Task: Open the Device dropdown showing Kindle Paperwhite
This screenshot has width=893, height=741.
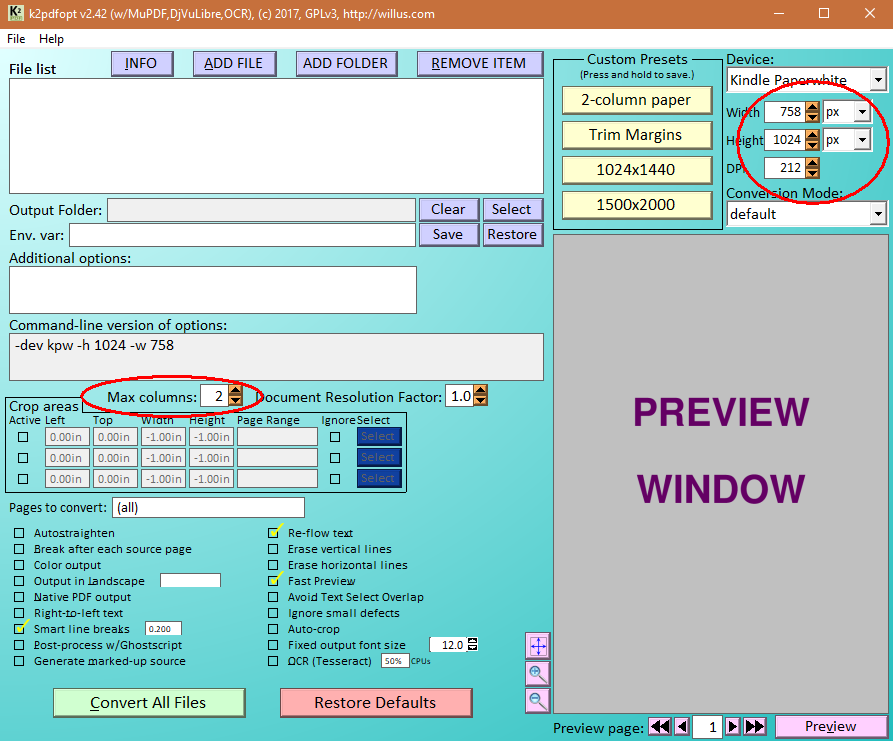Action: [x=807, y=80]
